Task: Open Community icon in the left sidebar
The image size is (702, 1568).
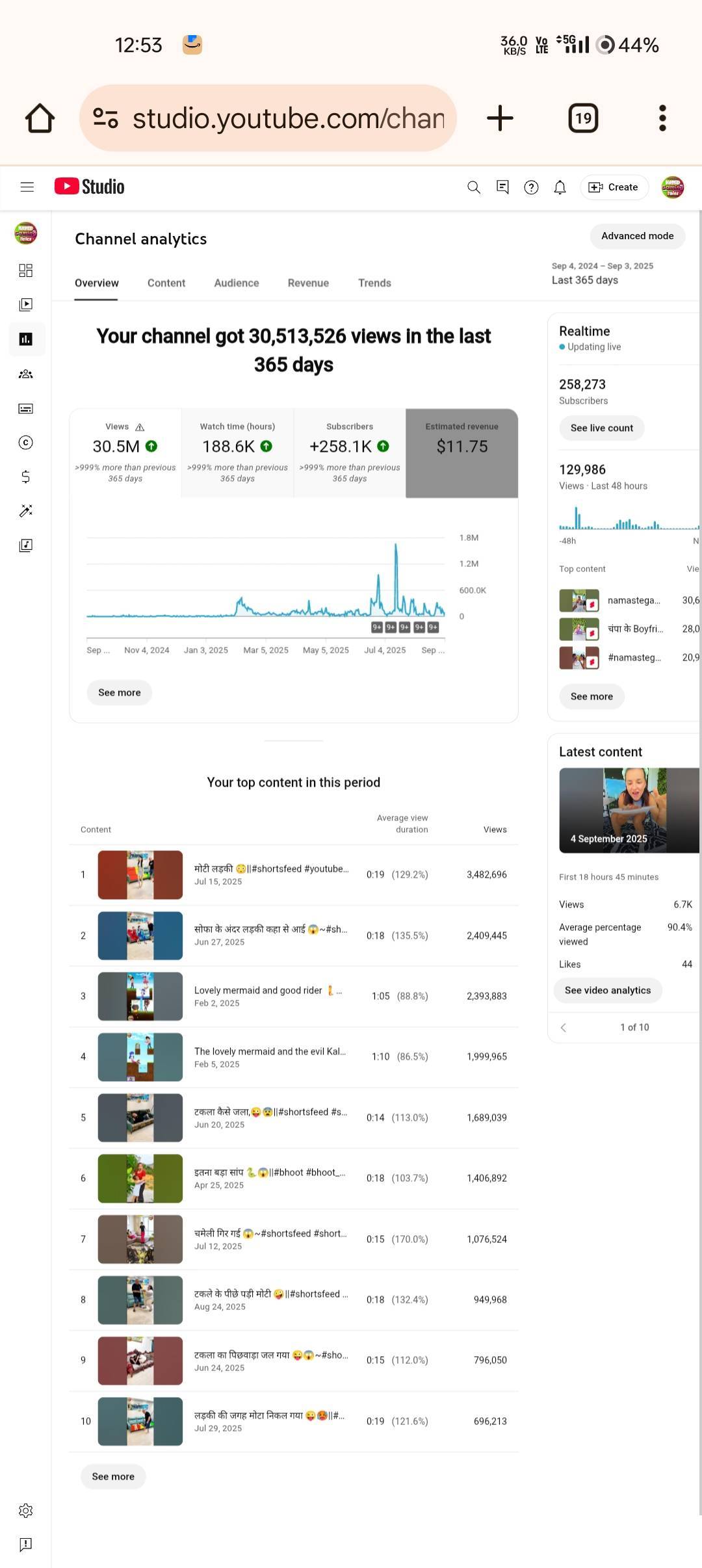Action: coord(26,374)
